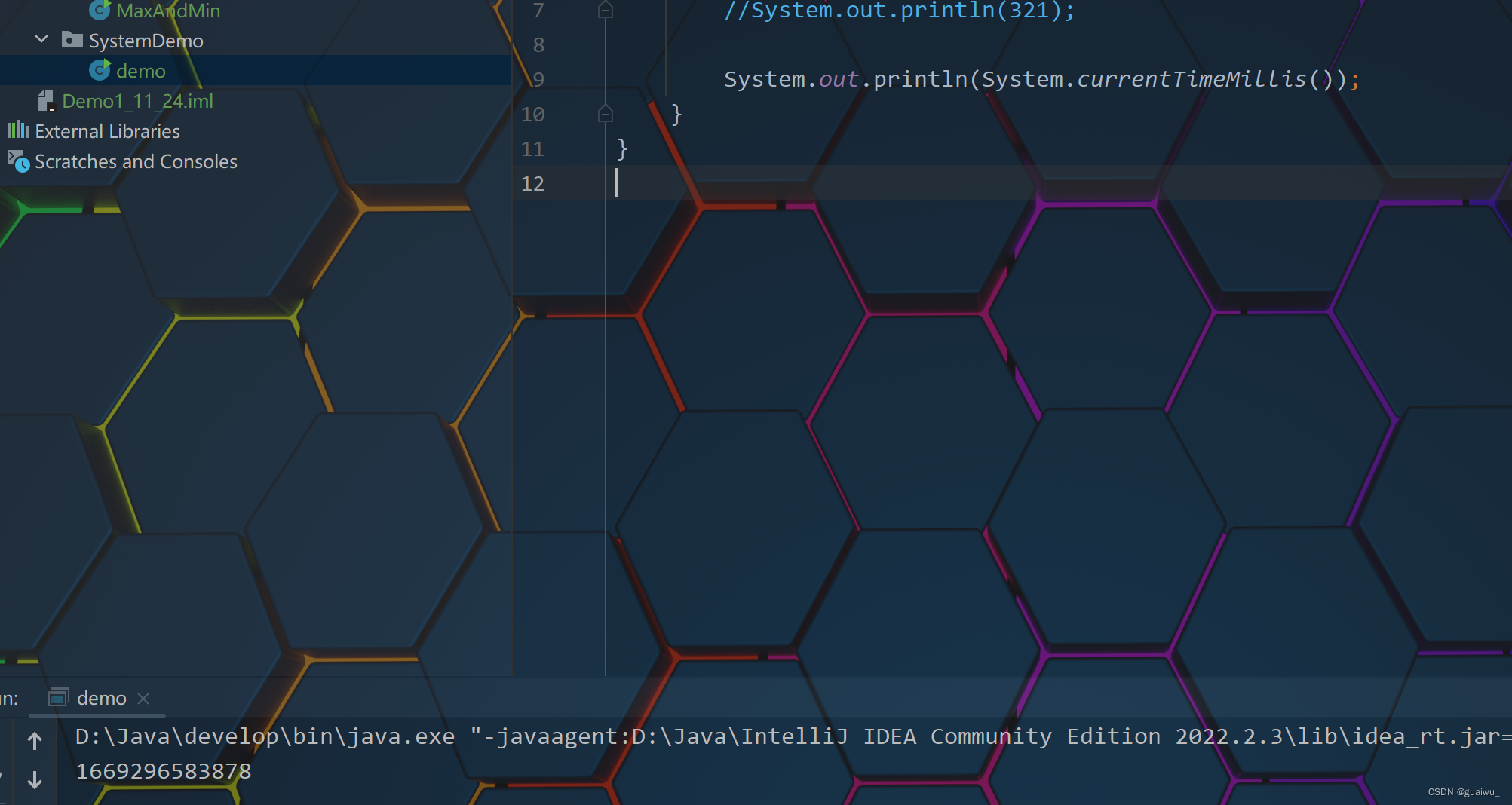Click the code fold arrow on line 7

[606, 10]
